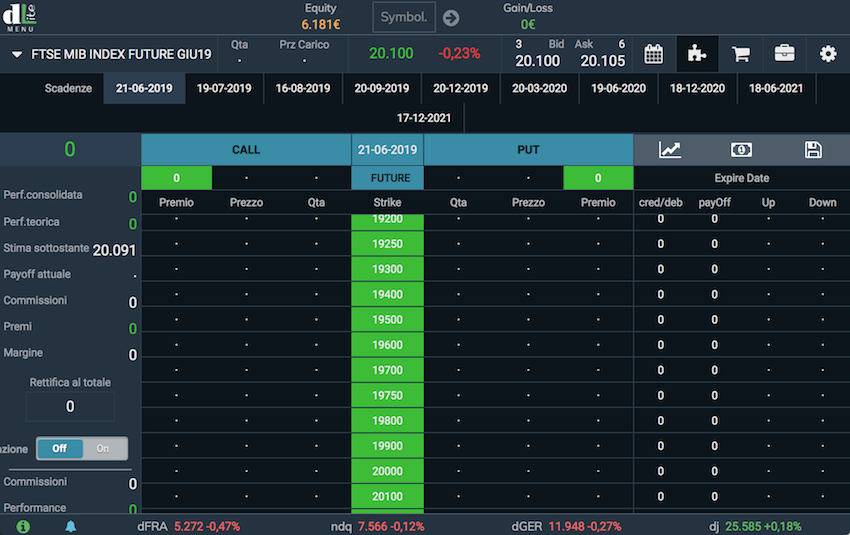Click the ndq index ticker
This screenshot has width=850, height=535.
378,526
